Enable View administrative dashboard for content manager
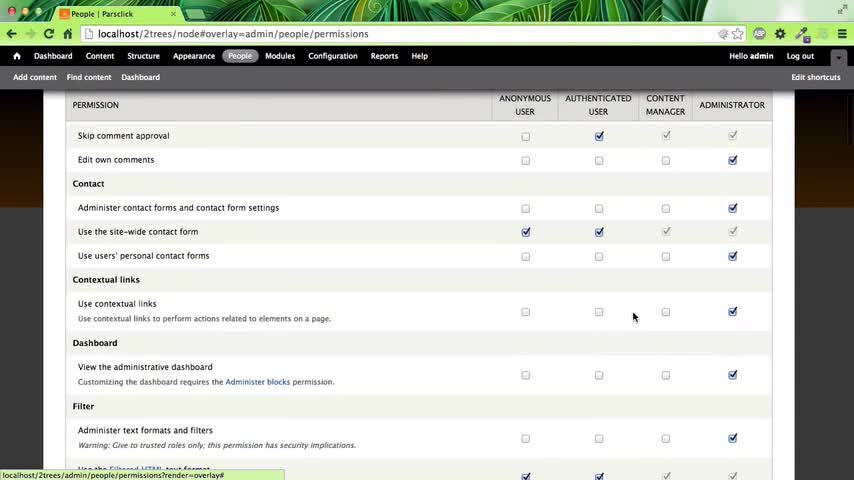Image resolution: width=854 pixels, height=480 pixels. click(x=666, y=375)
